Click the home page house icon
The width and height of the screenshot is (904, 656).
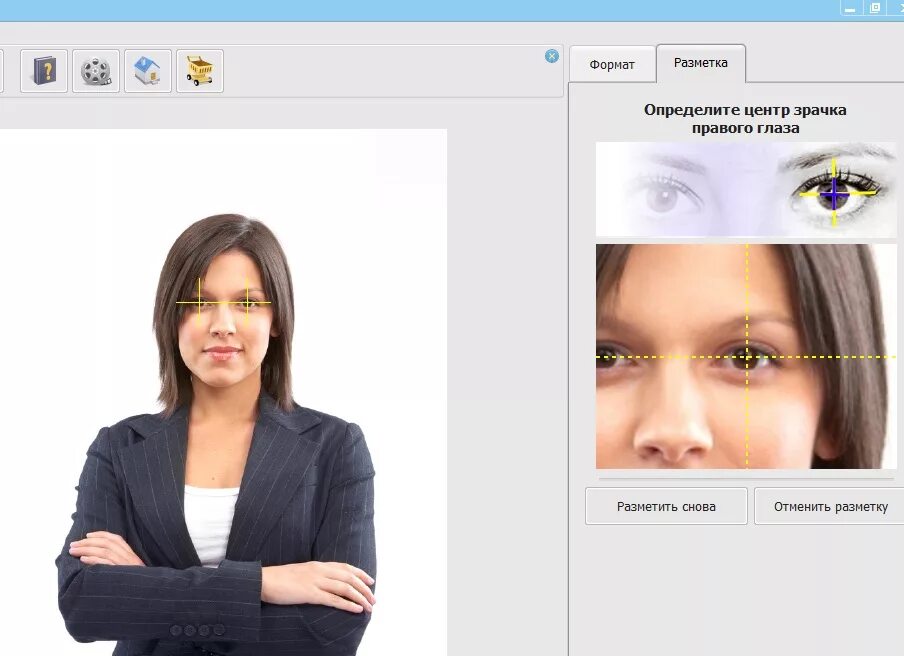tap(148, 71)
